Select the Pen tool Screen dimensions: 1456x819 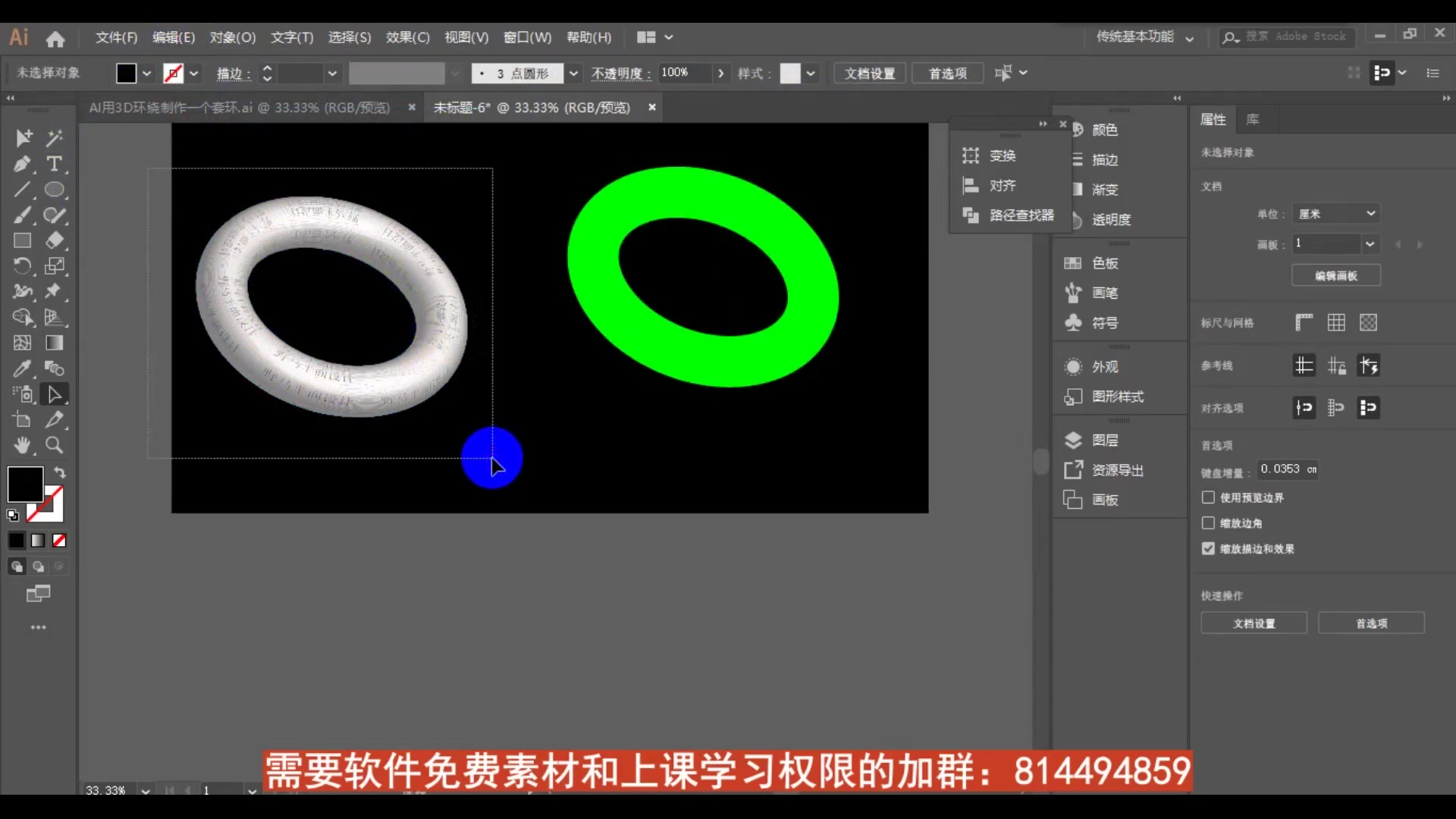22,164
